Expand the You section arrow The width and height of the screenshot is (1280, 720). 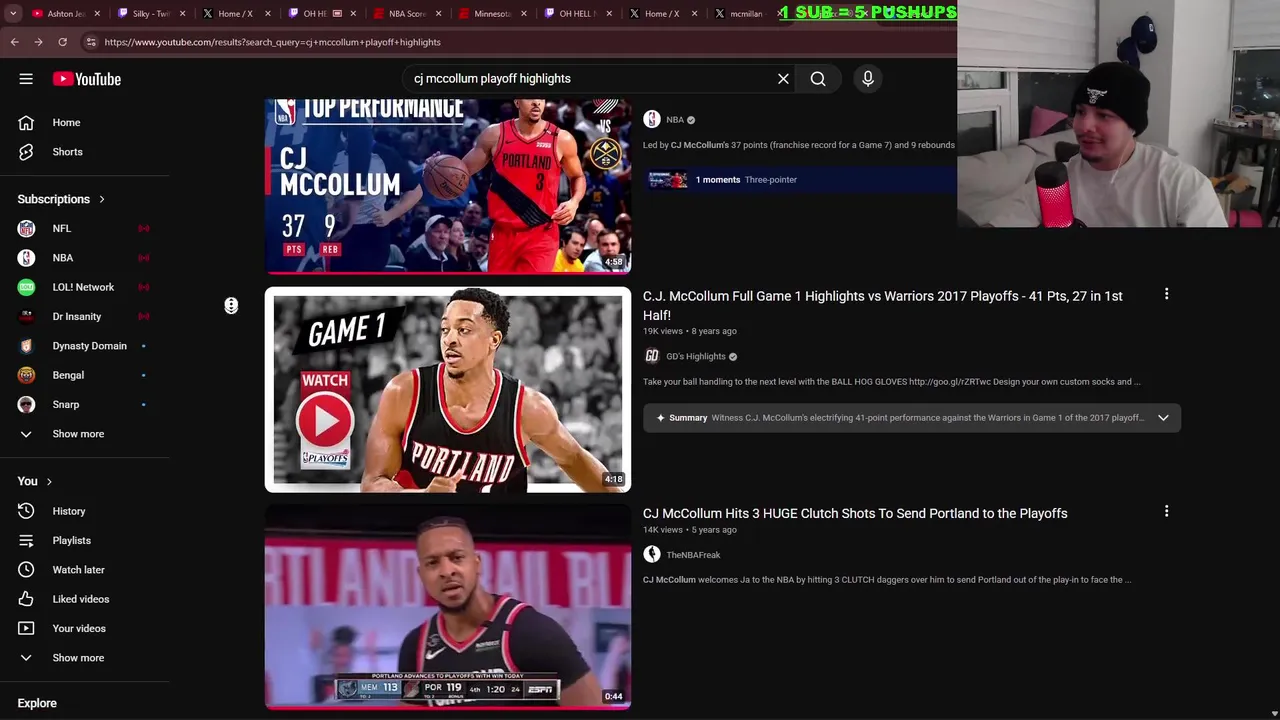[48, 482]
